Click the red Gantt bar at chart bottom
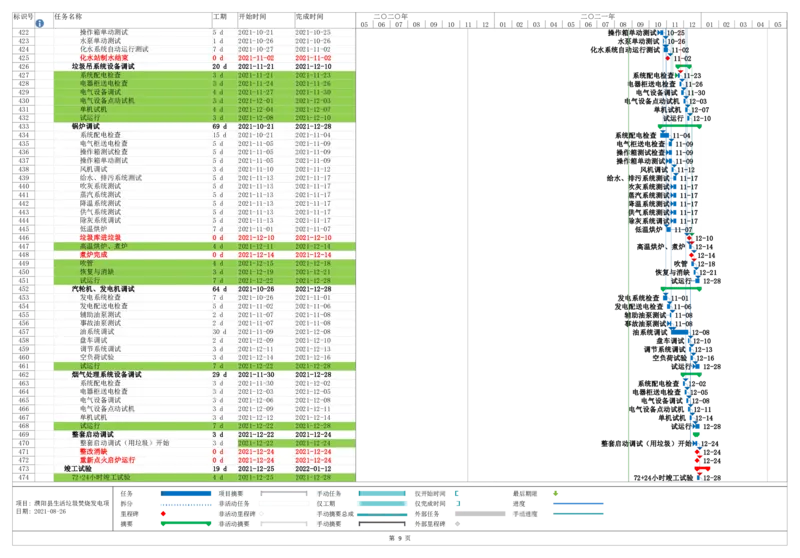 pyautogui.click(x=704, y=467)
